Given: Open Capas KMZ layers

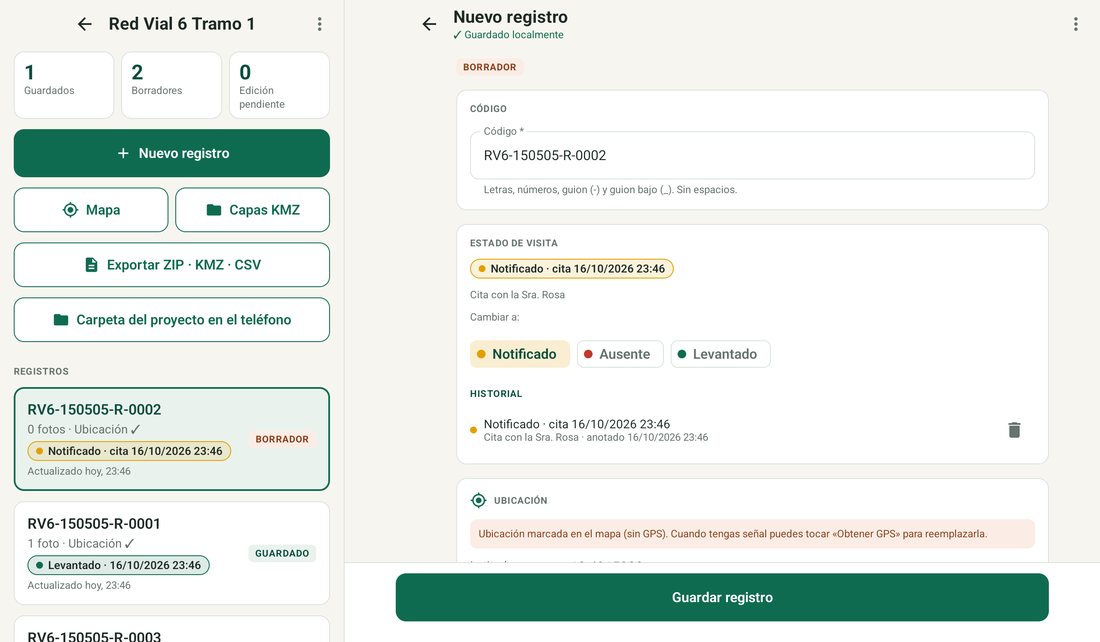Looking at the screenshot, I should pyautogui.click(x=253, y=210).
